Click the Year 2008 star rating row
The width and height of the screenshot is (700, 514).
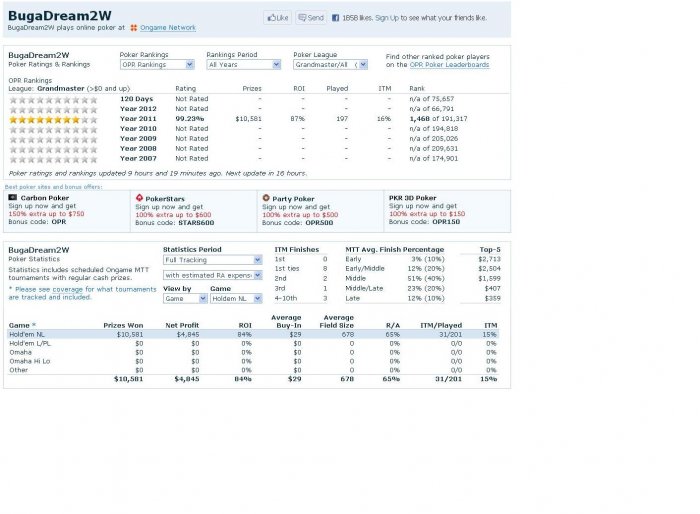tap(53, 149)
